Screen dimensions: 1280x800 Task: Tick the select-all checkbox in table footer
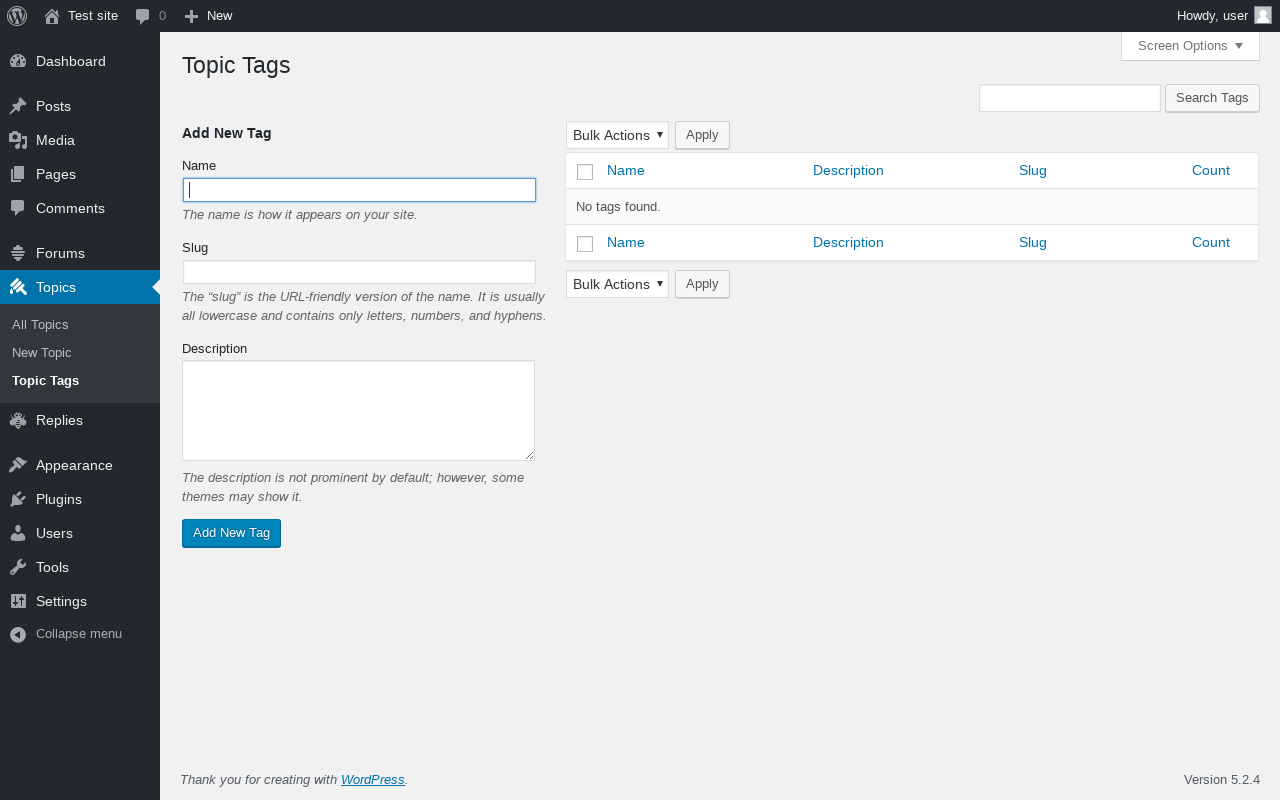585,244
